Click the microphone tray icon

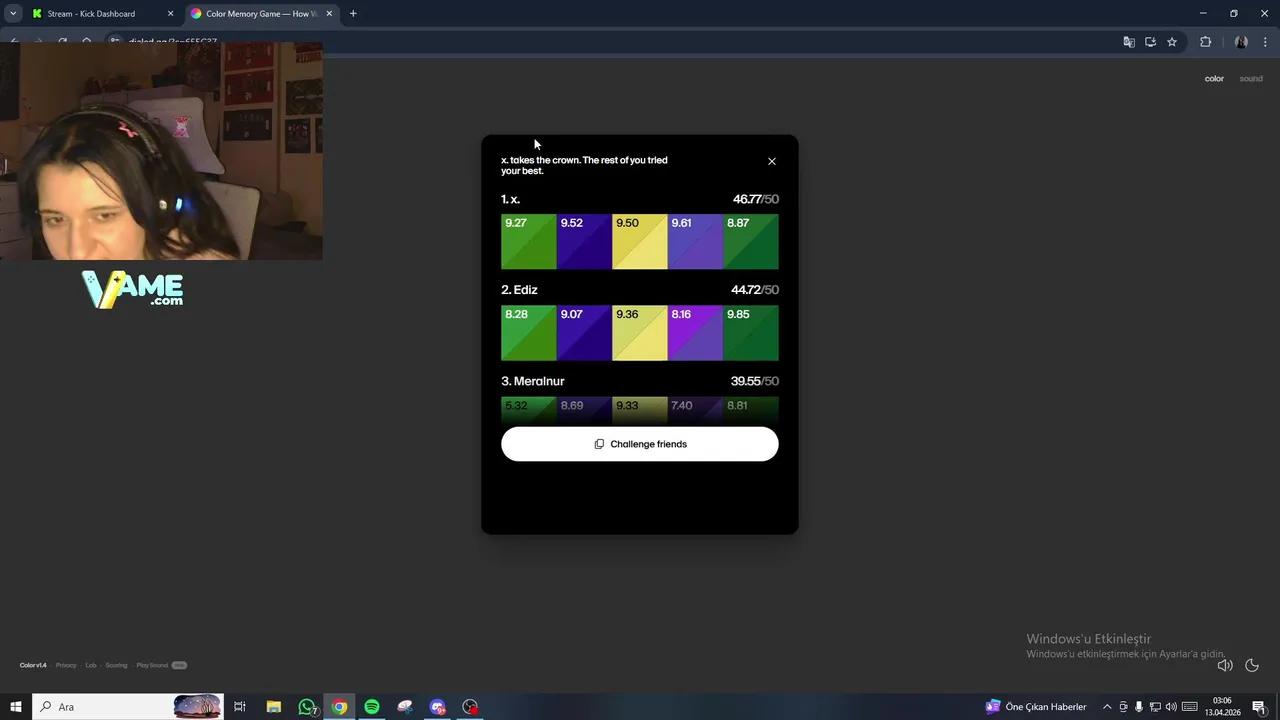coord(1138,707)
